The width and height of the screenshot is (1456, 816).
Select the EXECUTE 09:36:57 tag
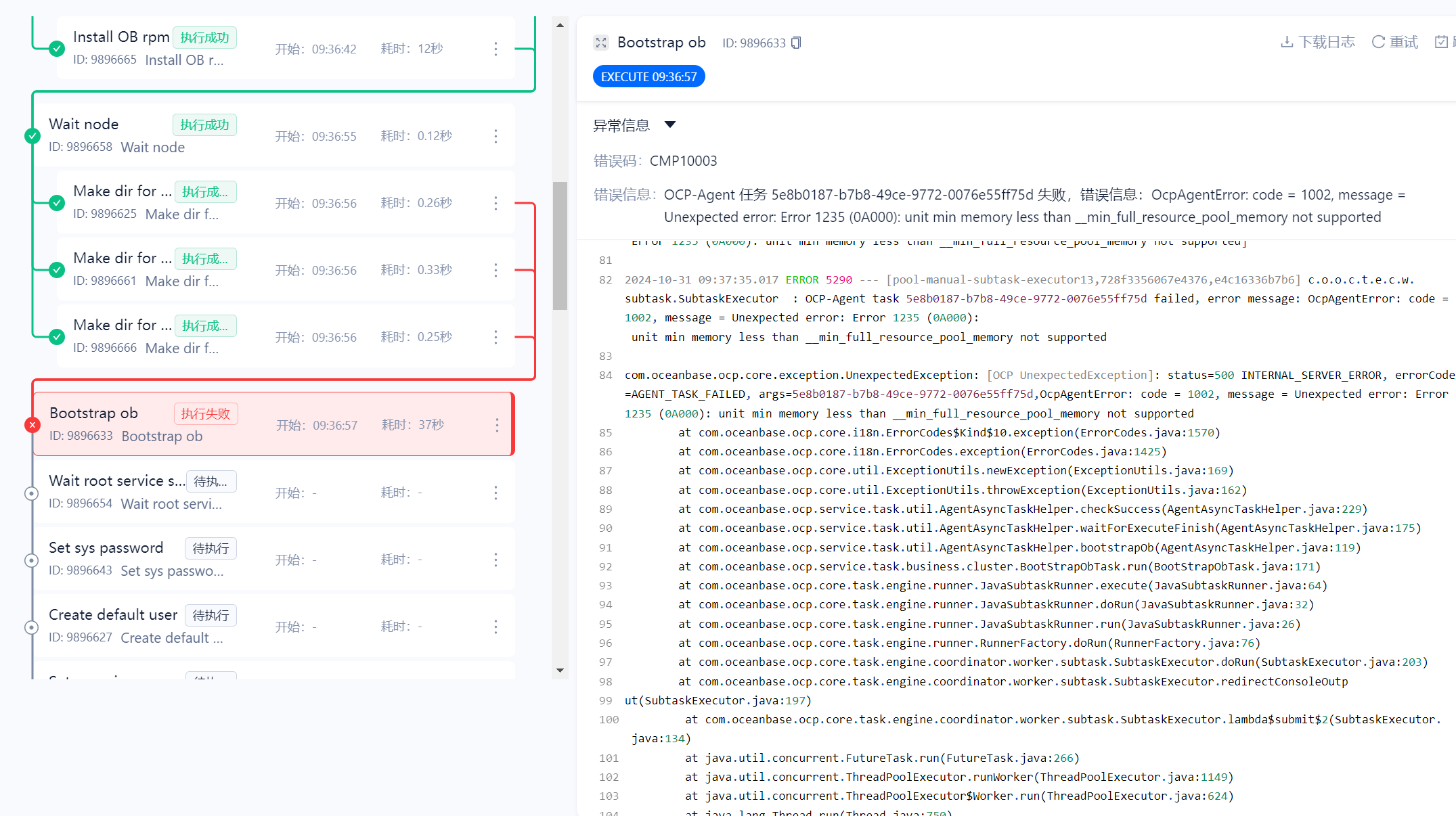tap(648, 76)
